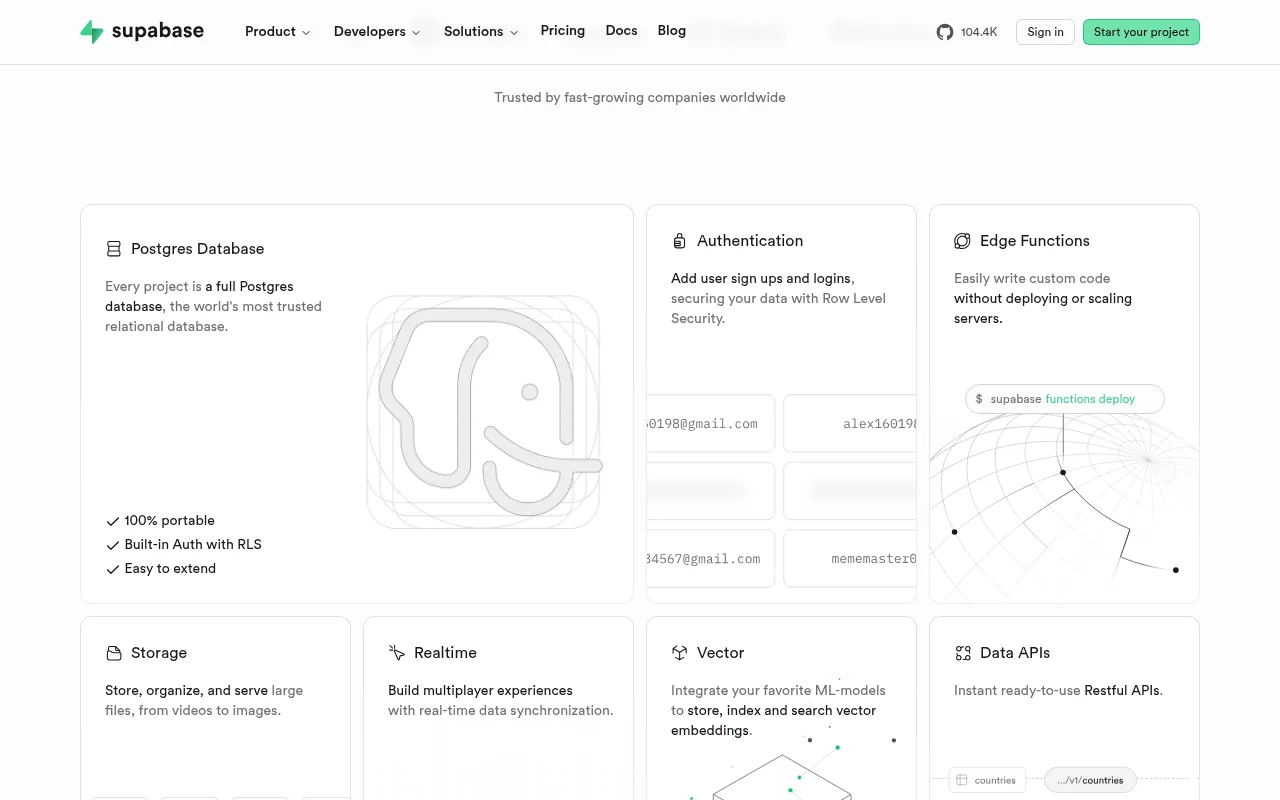Click the Authentication lock icon
Screen dimensions: 1280x800
tap(679, 241)
